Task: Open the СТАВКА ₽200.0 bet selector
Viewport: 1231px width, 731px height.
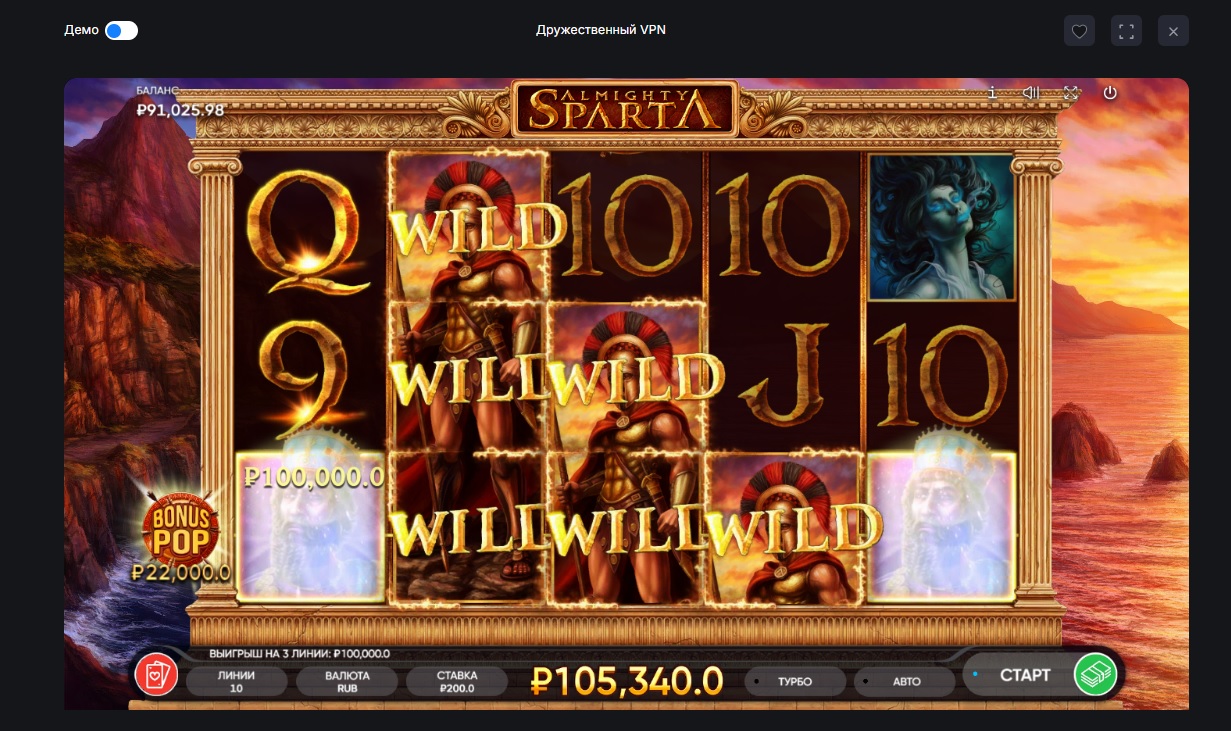Action: pyautogui.click(x=457, y=682)
